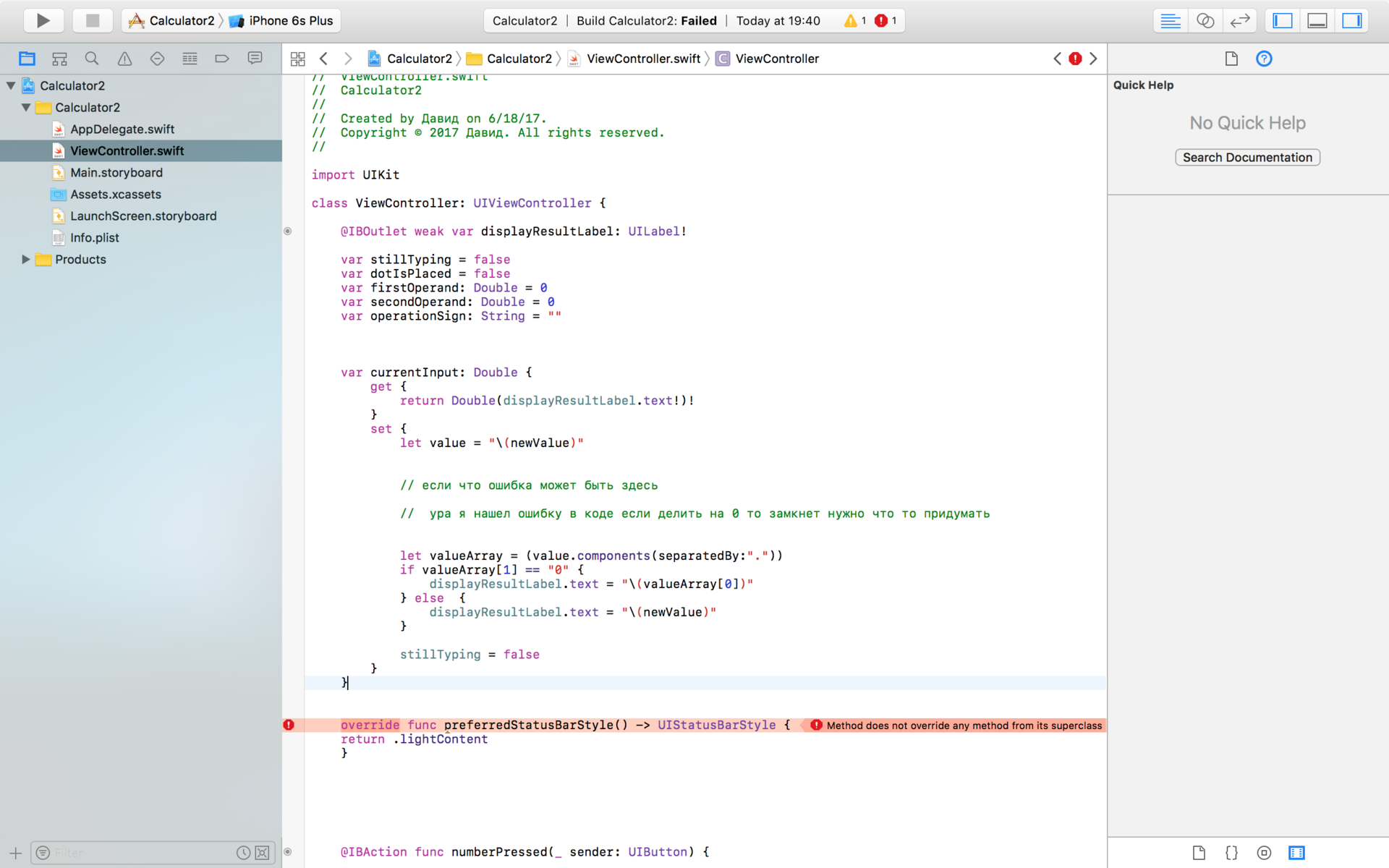Toggle the Utilities panel visibility
The image size is (1389, 868).
tap(1352, 20)
